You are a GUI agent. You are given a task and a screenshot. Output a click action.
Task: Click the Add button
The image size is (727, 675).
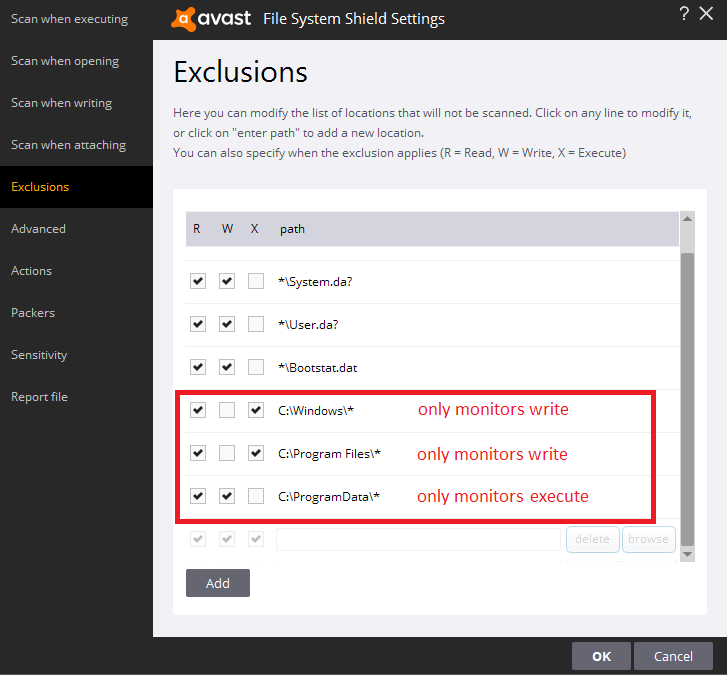pos(217,583)
